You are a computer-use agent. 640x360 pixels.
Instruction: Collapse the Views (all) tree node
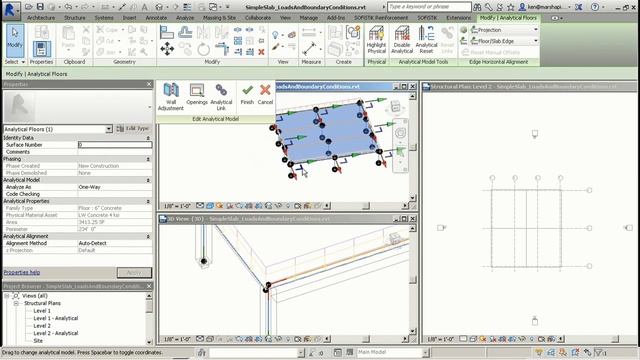[7, 296]
